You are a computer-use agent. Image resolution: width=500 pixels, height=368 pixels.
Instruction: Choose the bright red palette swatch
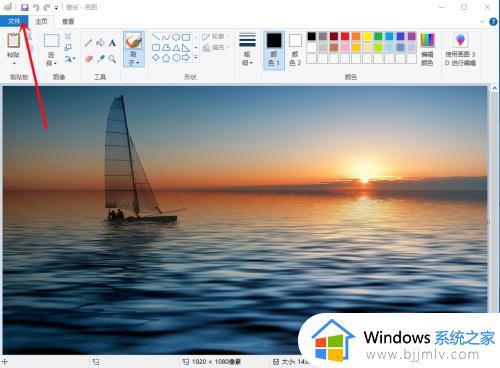click(x=345, y=36)
